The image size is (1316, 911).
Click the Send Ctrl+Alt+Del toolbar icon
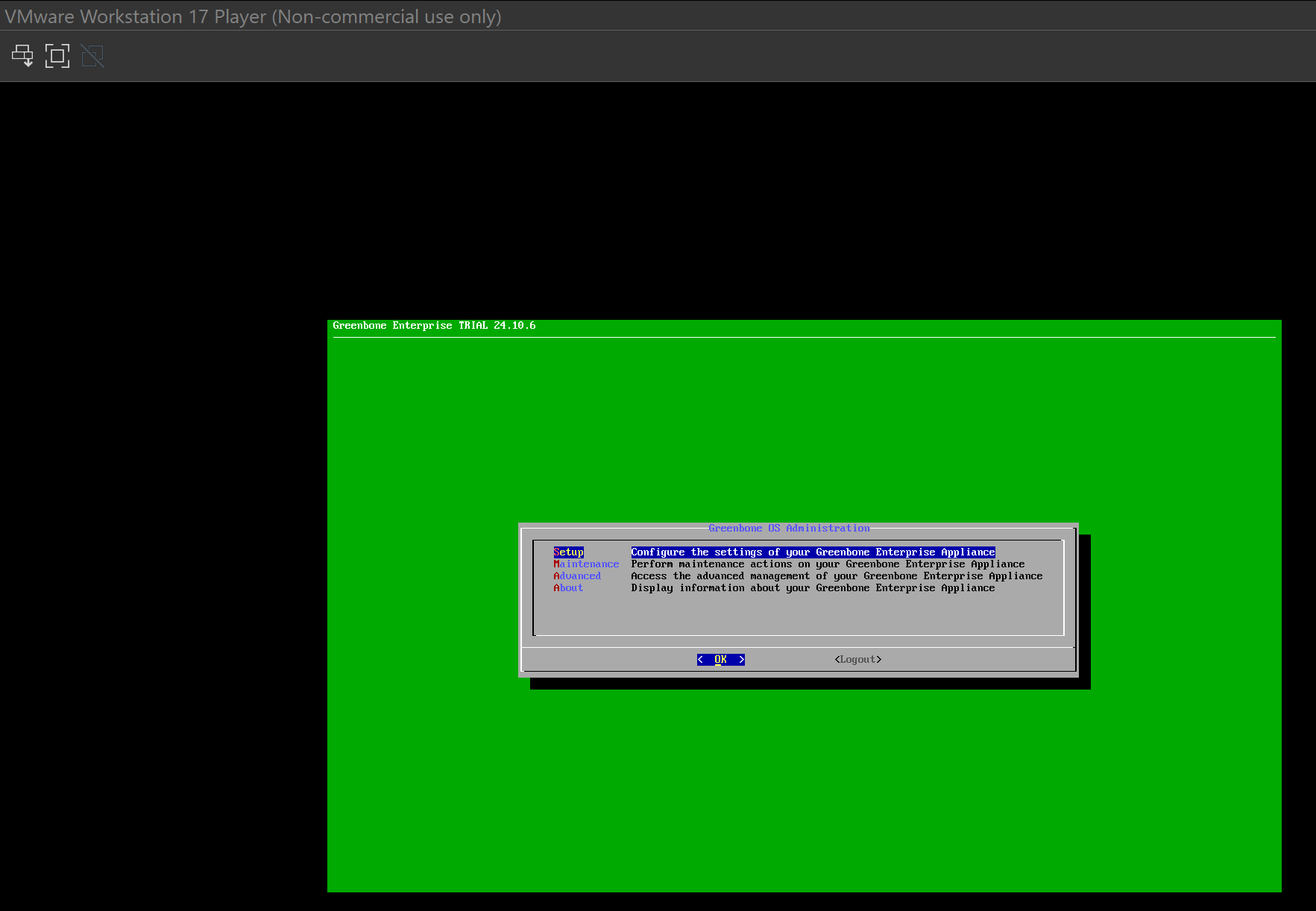coord(22,55)
